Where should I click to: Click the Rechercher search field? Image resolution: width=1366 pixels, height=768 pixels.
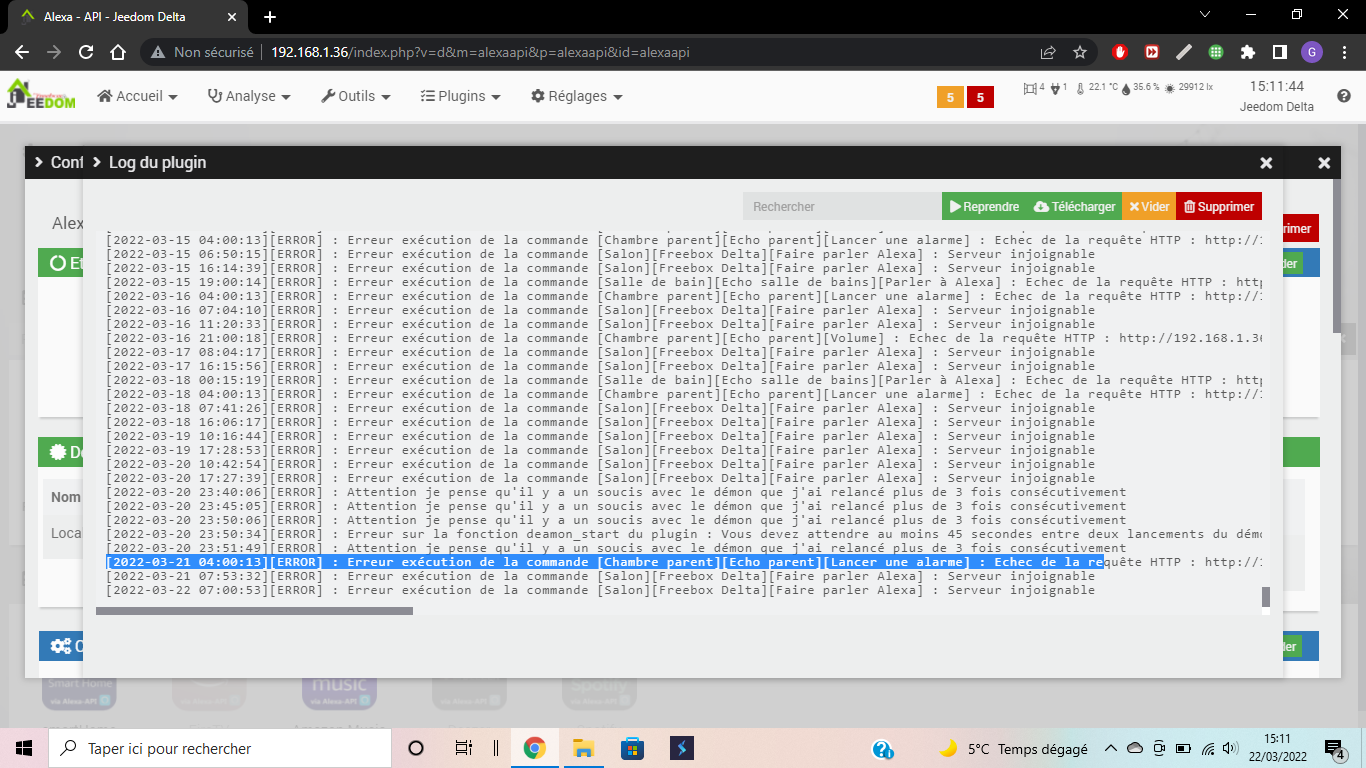(842, 206)
